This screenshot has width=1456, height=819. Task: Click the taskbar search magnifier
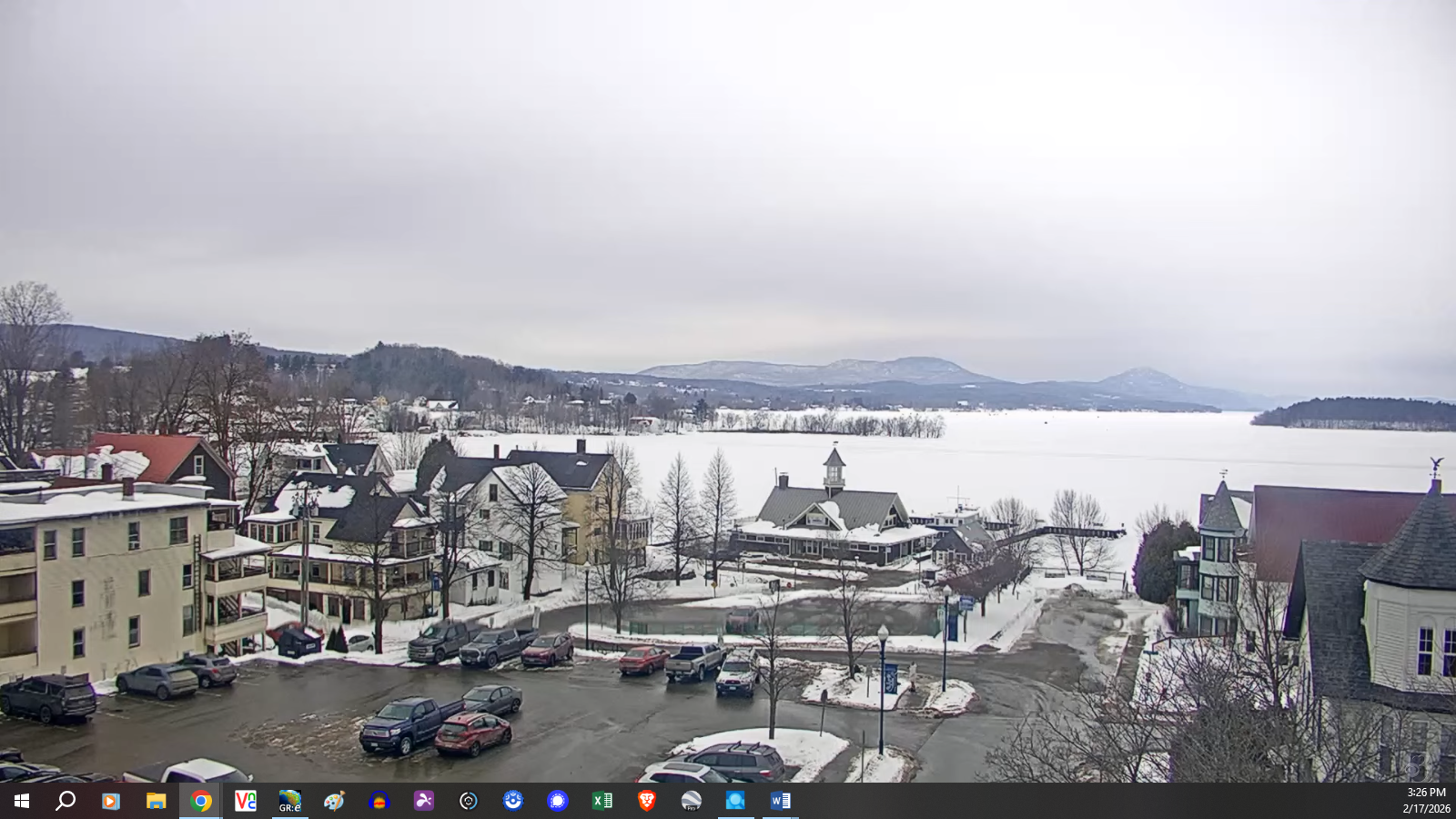(66, 801)
